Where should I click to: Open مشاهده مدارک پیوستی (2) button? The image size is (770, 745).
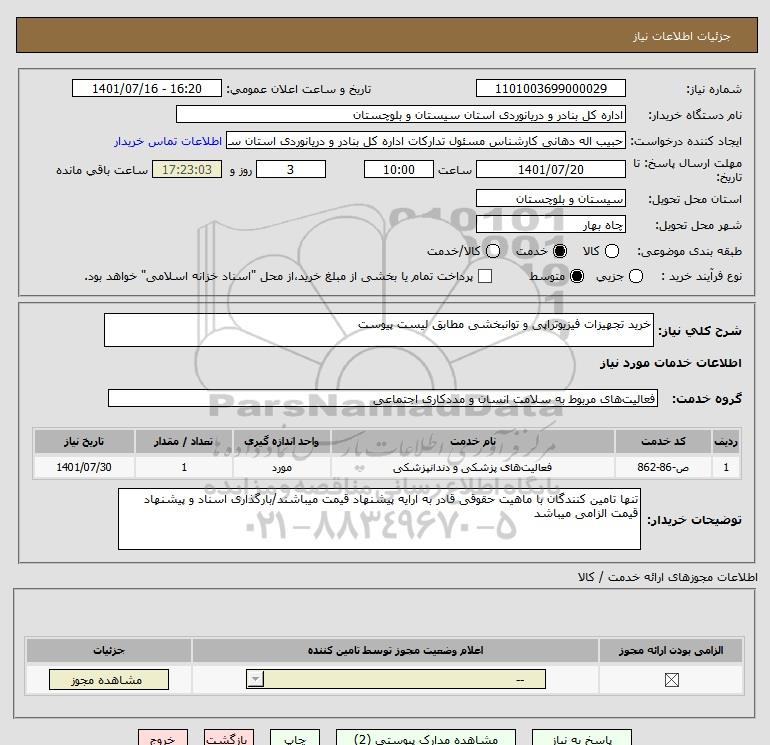426,738
